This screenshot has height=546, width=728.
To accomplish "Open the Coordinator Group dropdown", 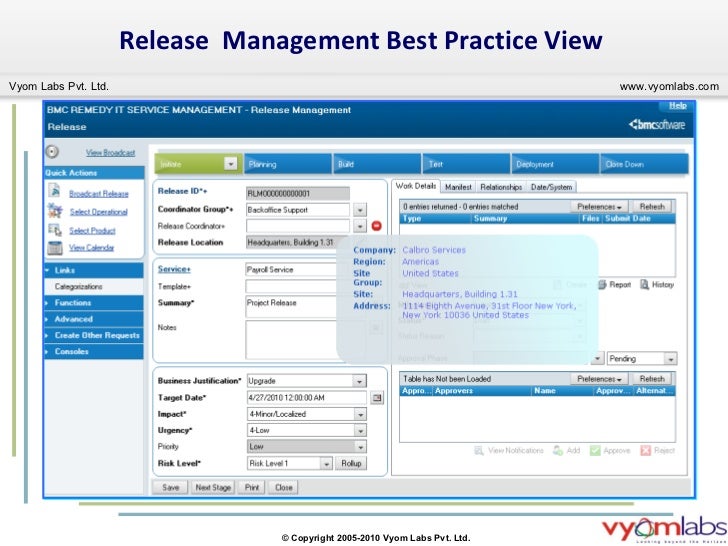I will (x=360, y=210).
